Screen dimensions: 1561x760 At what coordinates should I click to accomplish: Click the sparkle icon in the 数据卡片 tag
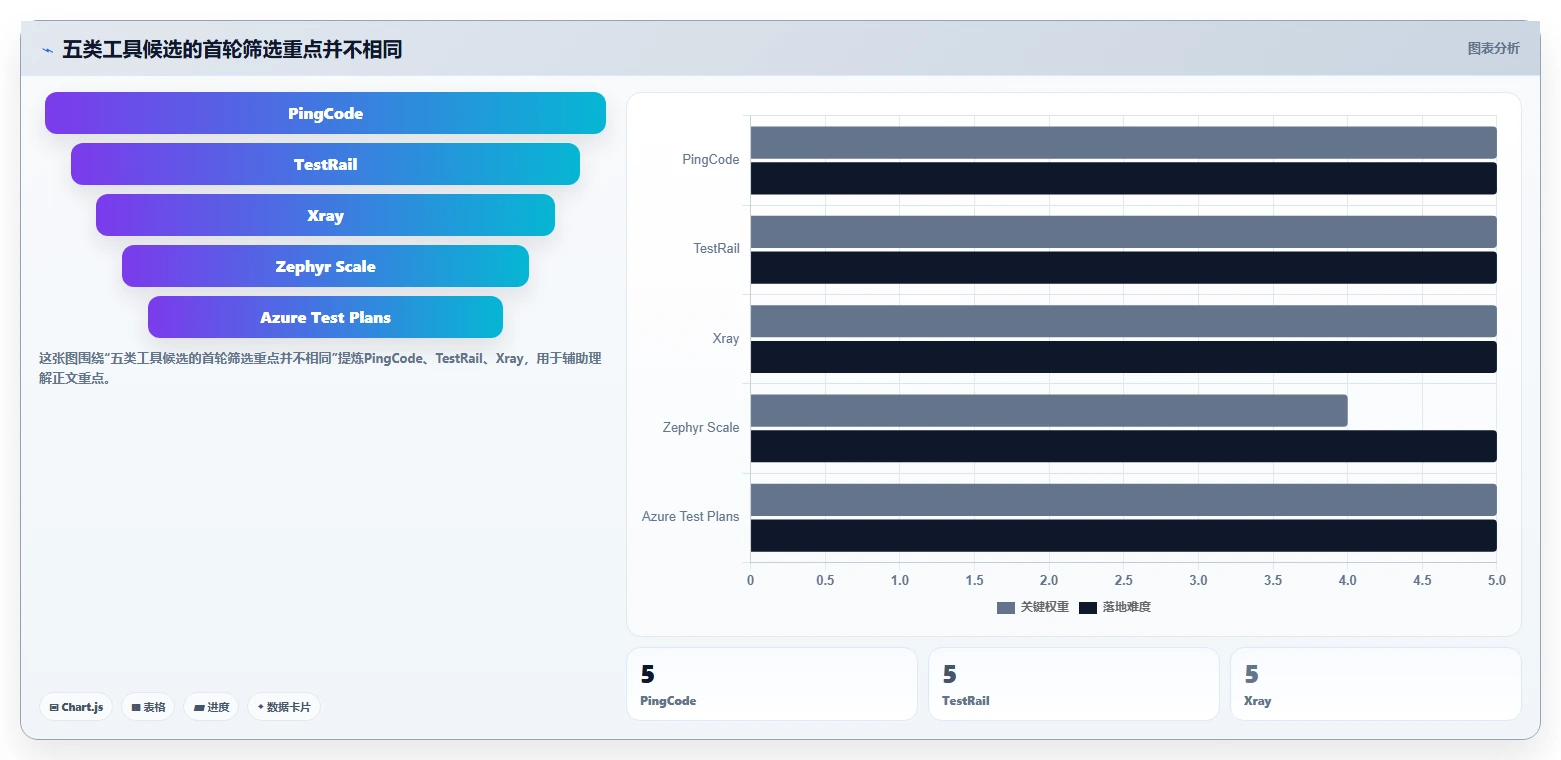(x=260, y=707)
